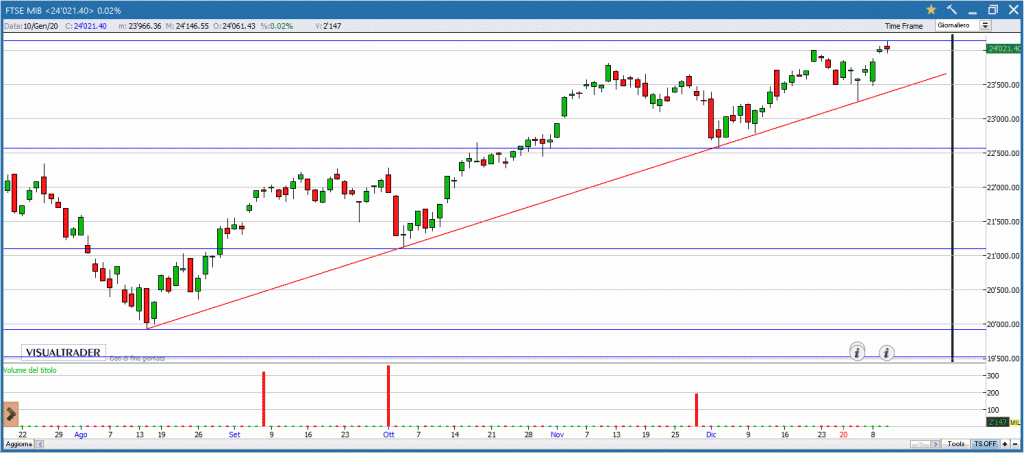Toggle the TS OFF switch
The image size is (1024, 453).
[985, 443]
